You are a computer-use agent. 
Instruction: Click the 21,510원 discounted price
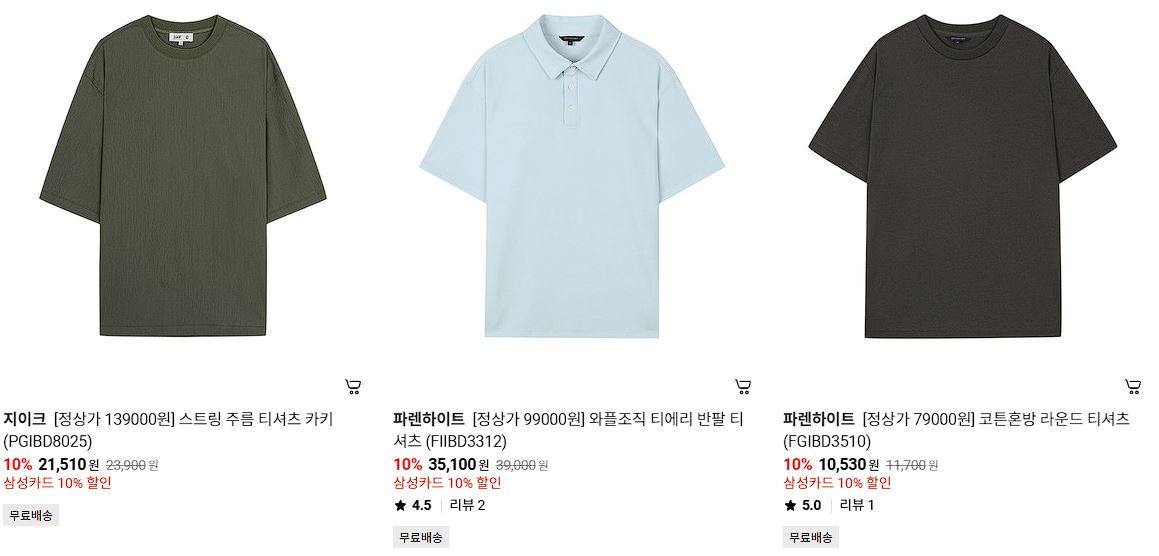pyautogui.click(x=68, y=465)
